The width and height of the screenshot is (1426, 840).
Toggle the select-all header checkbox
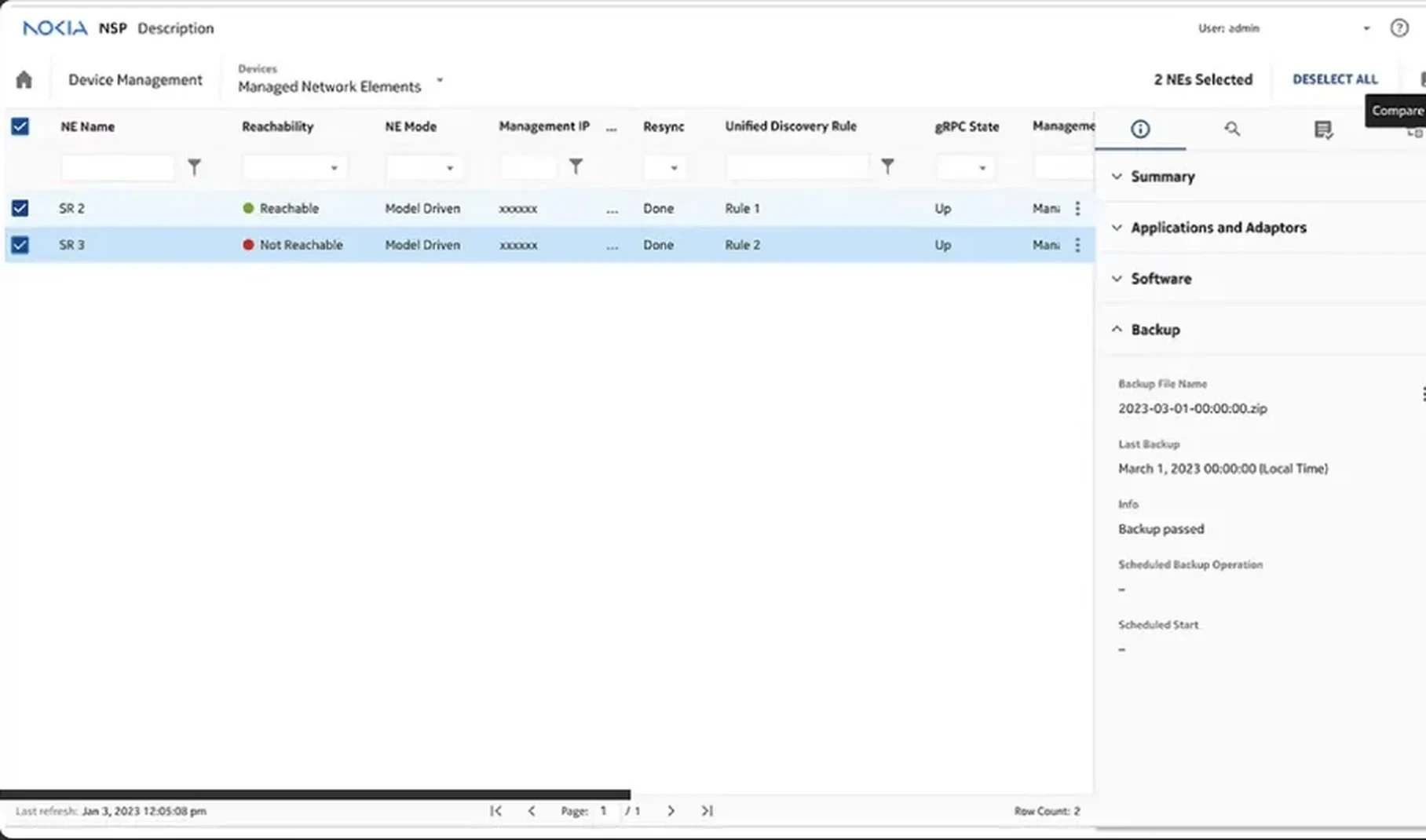coord(20,126)
